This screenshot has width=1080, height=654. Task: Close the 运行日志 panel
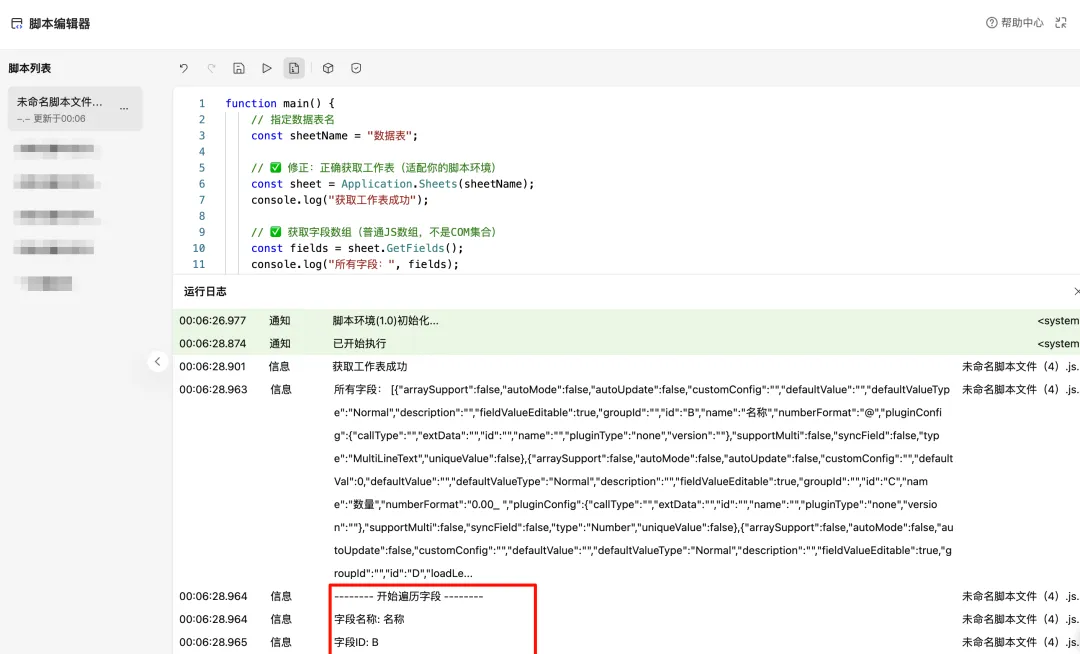pos(1076,292)
